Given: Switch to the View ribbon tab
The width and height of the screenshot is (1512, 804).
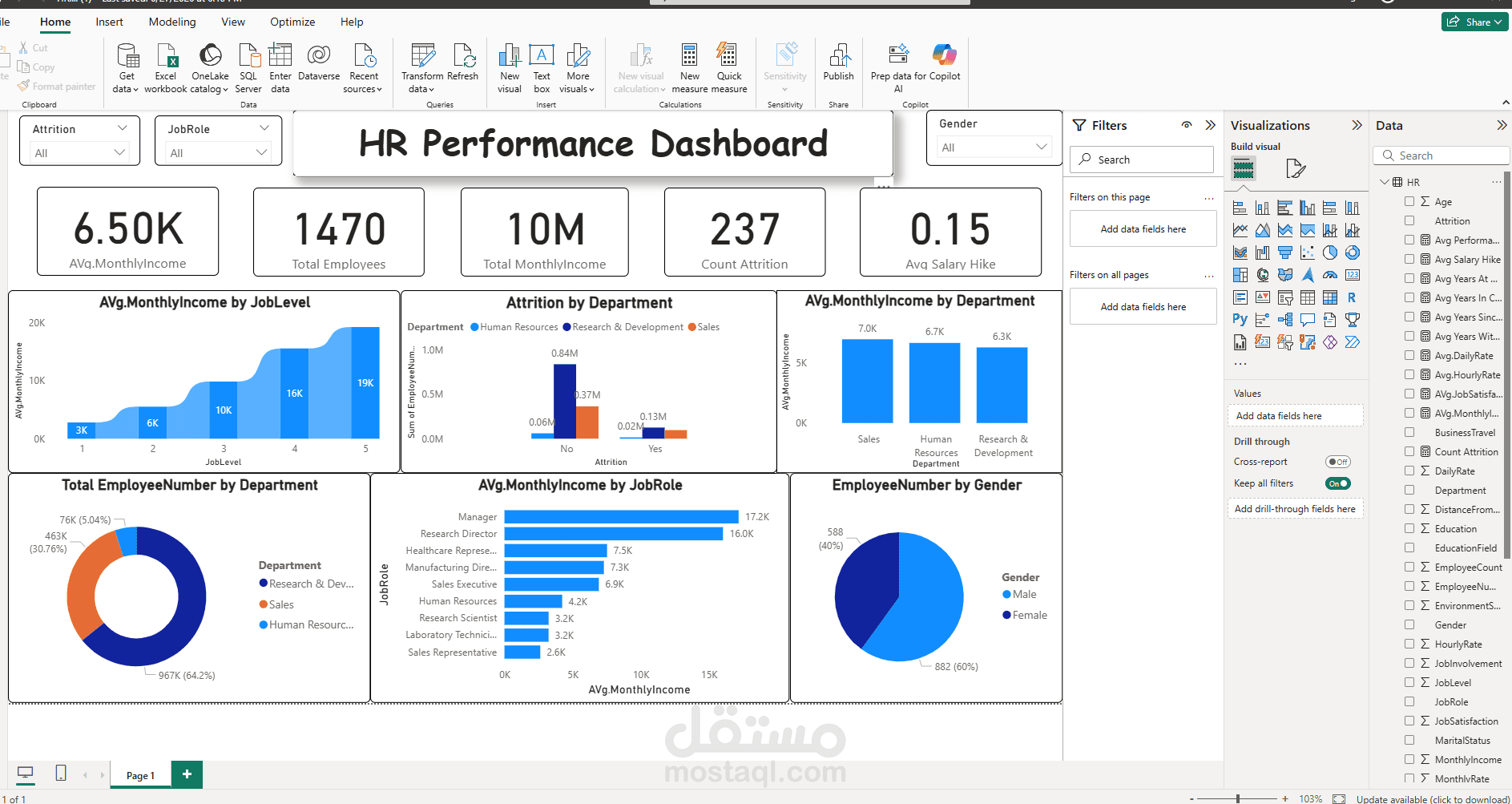Looking at the screenshot, I should (233, 22).
